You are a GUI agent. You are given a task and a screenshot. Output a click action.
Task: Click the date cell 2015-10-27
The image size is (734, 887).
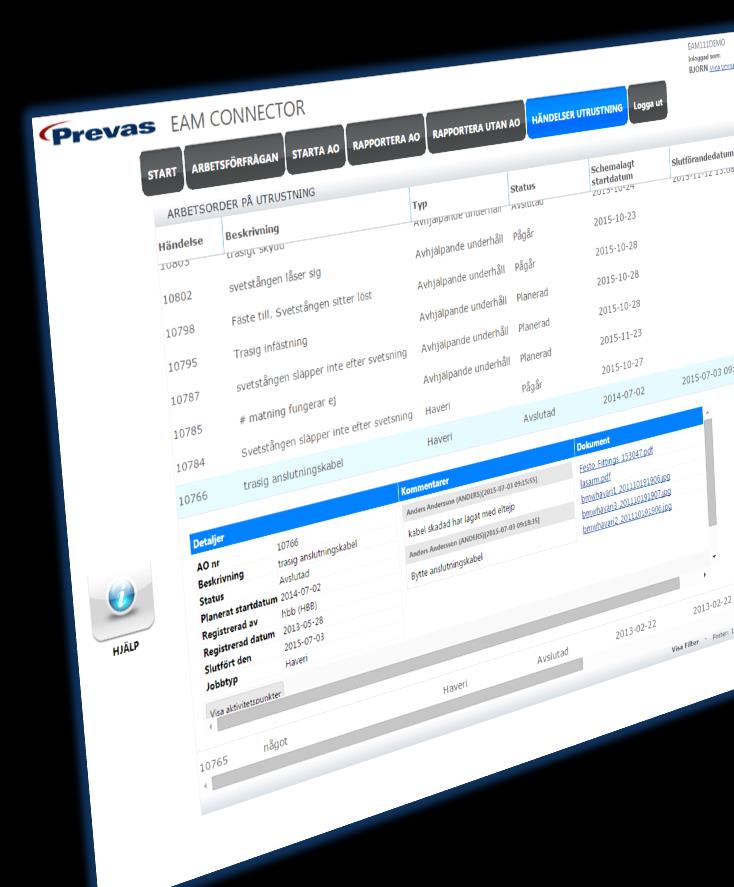click(623, 366)
